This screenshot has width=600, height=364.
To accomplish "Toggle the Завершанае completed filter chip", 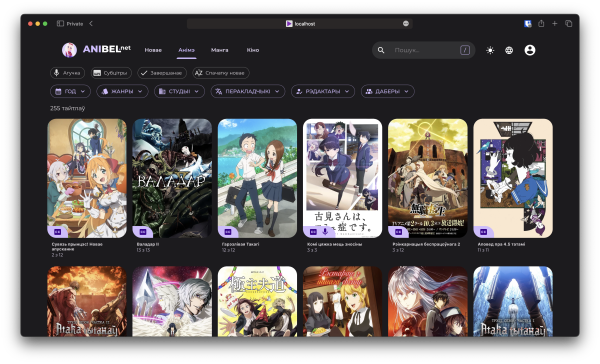I will click(162, 73).
